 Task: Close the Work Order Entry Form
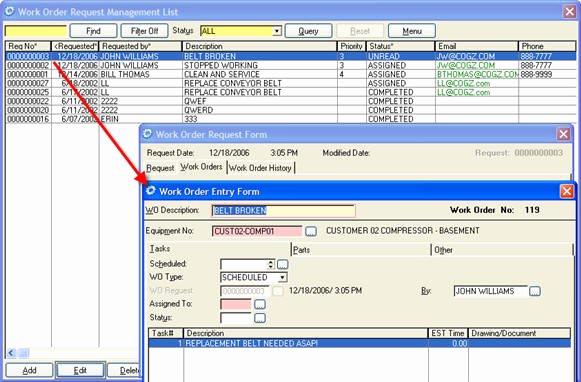click(x=567, y=191)
